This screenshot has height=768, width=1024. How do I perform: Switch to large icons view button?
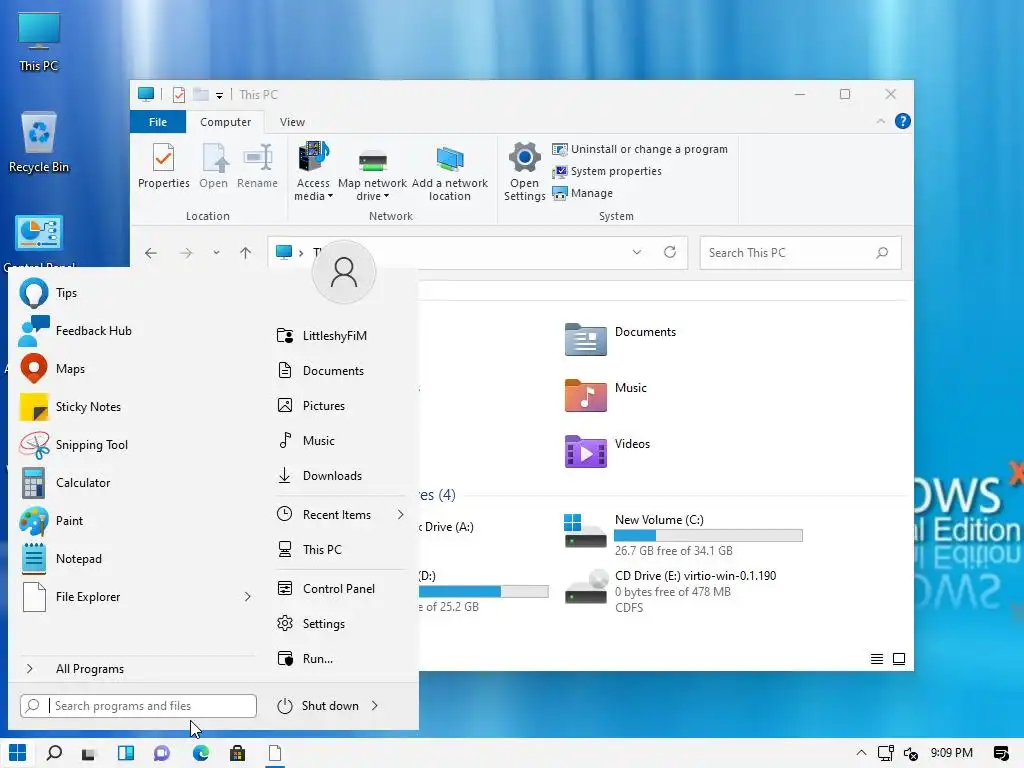(x=899, y=659)
